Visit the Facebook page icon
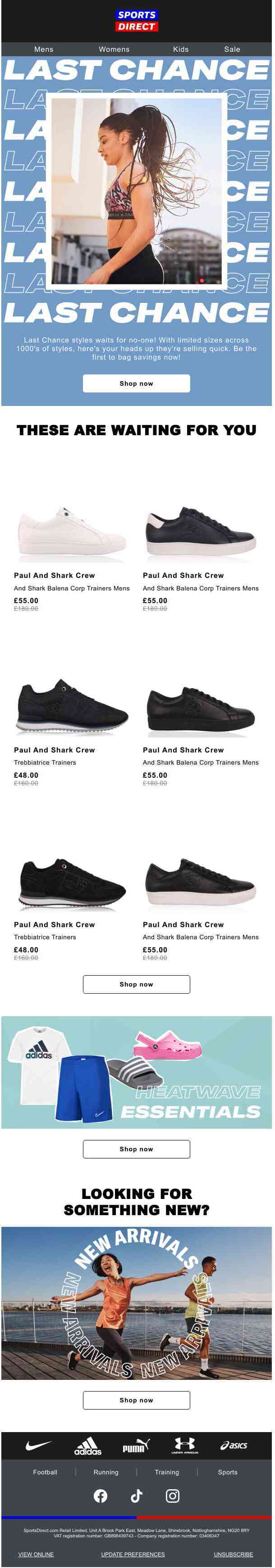The height and width of the screenshot is (1568, 275). (101, 1496)
